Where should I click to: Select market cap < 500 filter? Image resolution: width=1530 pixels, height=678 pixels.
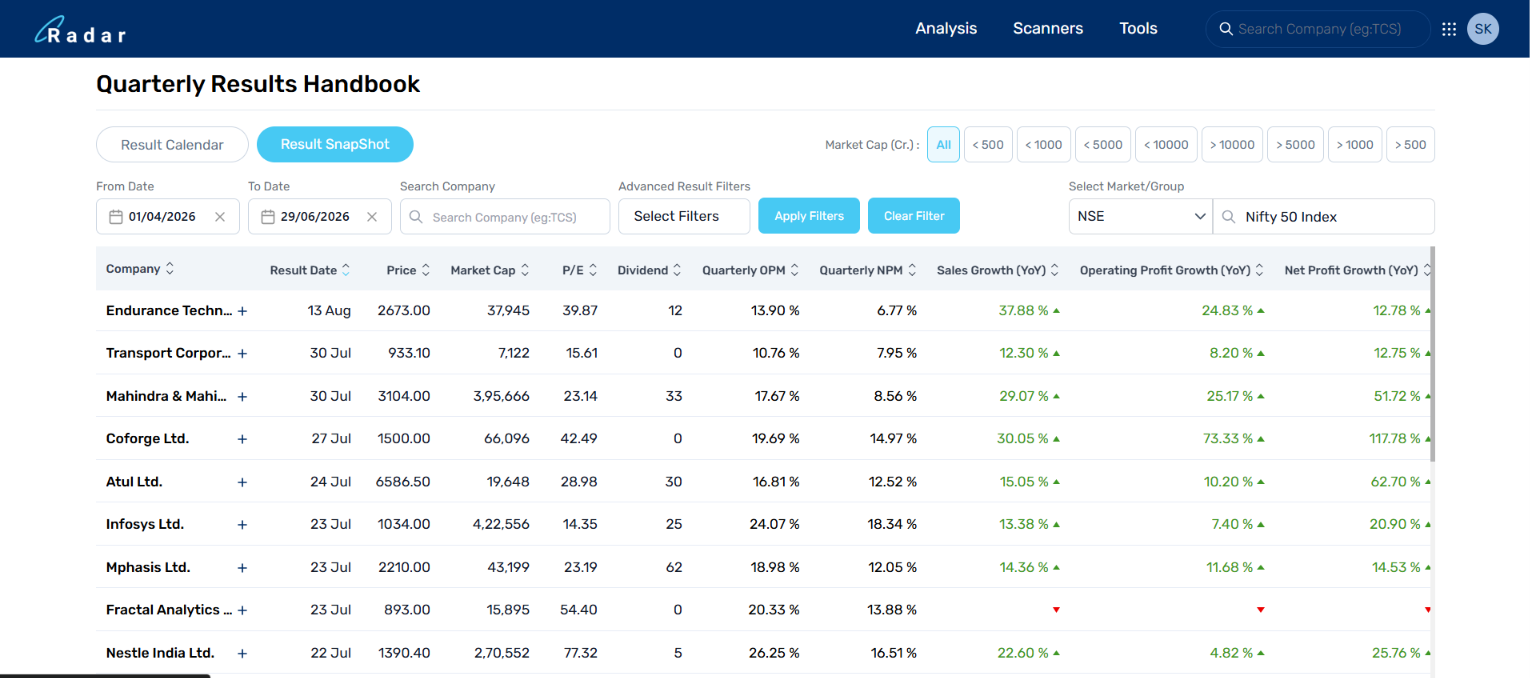coord(987,145)
